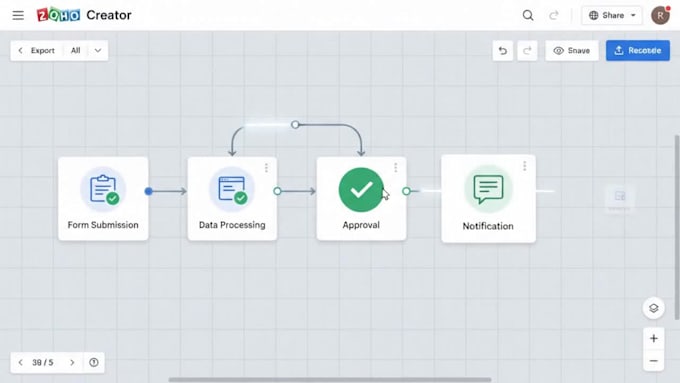Open Data Processing node options menu
680x383 pixels.
(x=266, y=168)
